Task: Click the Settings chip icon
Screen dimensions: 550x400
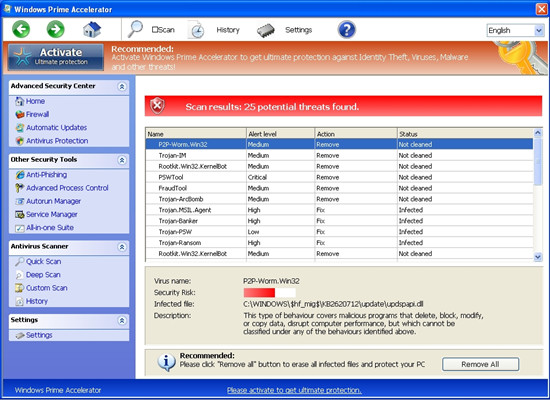Action: coord(266,31)
